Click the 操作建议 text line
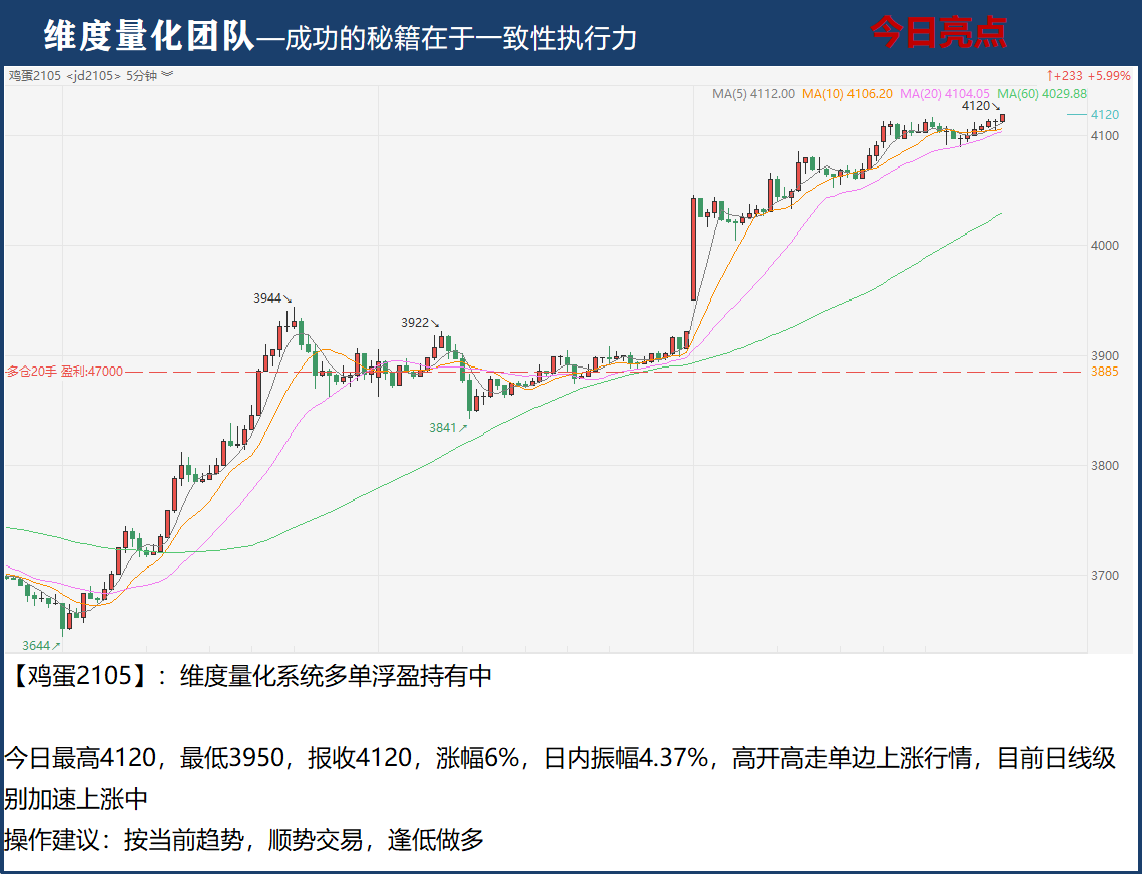 coord(244,839)
